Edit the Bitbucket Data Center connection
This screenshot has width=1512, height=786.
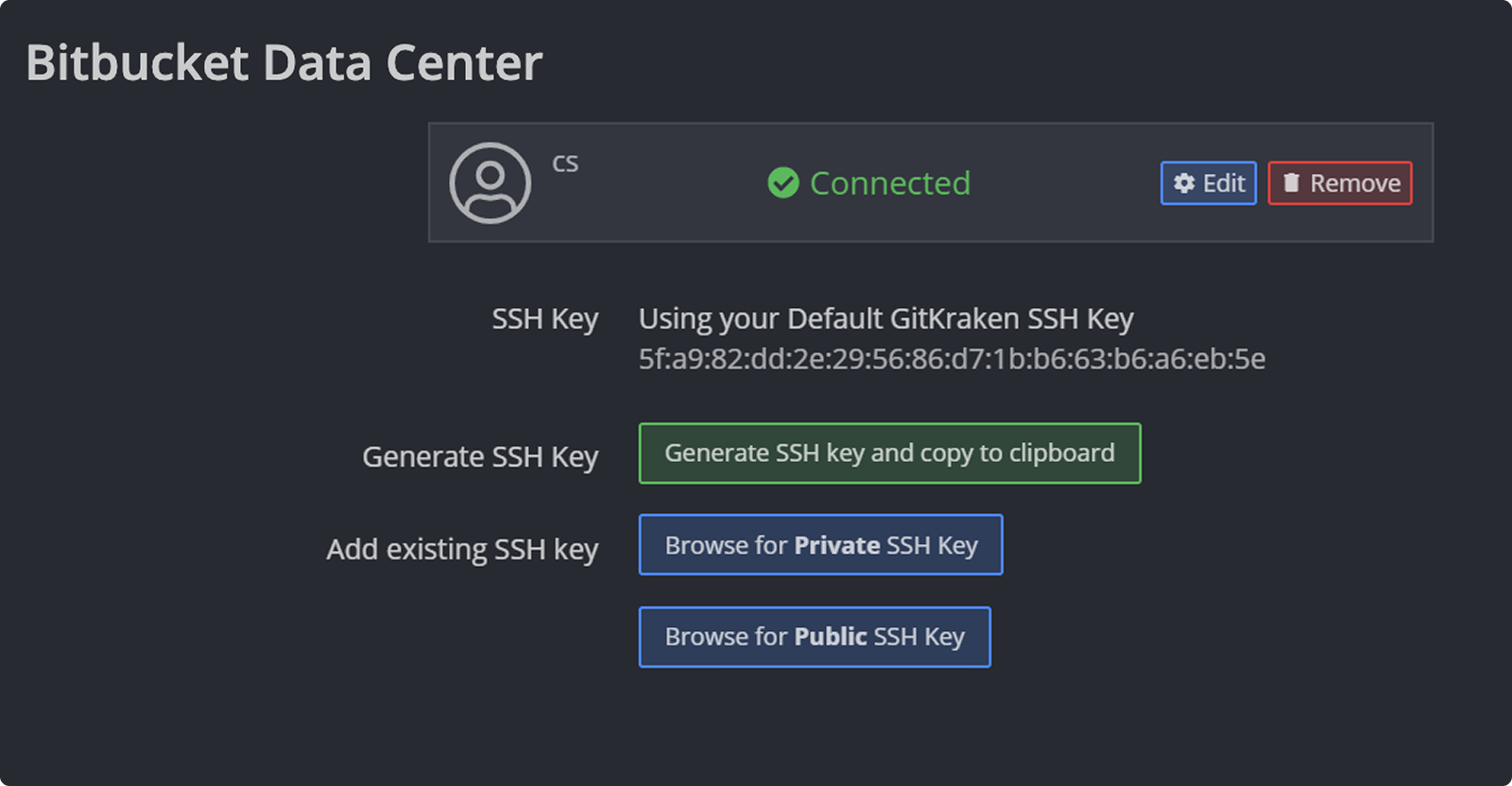coord(1209,183)
